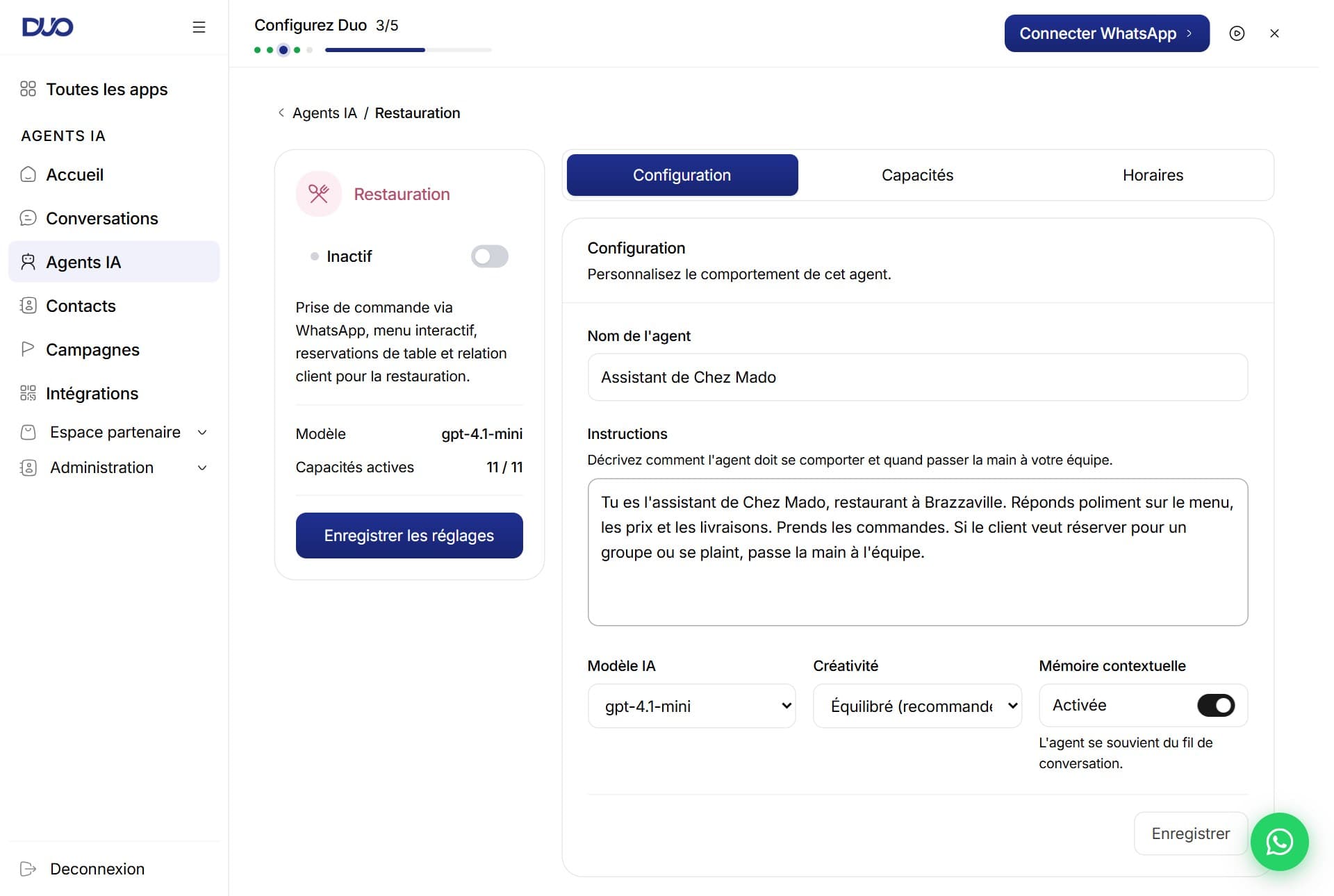The height and width of the screenshot is (896, 1334).
Task: Click the Restauration fork and knife icon
Action: (x=319, y=194)
